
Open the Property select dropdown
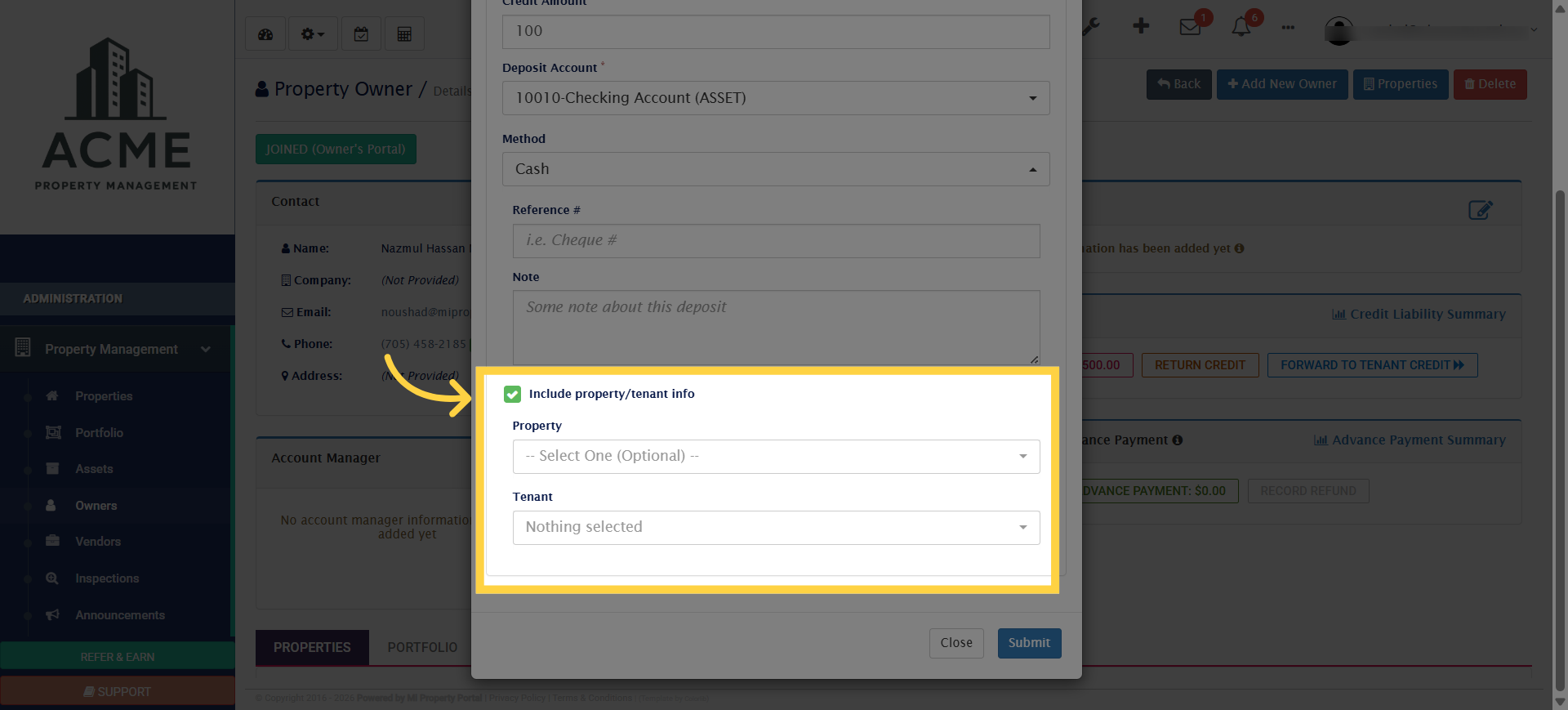776,457
